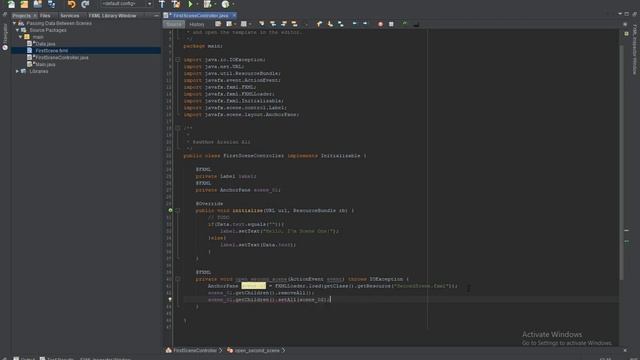Switch to the Projects tab
640x360 pixels.
[21, 16]
